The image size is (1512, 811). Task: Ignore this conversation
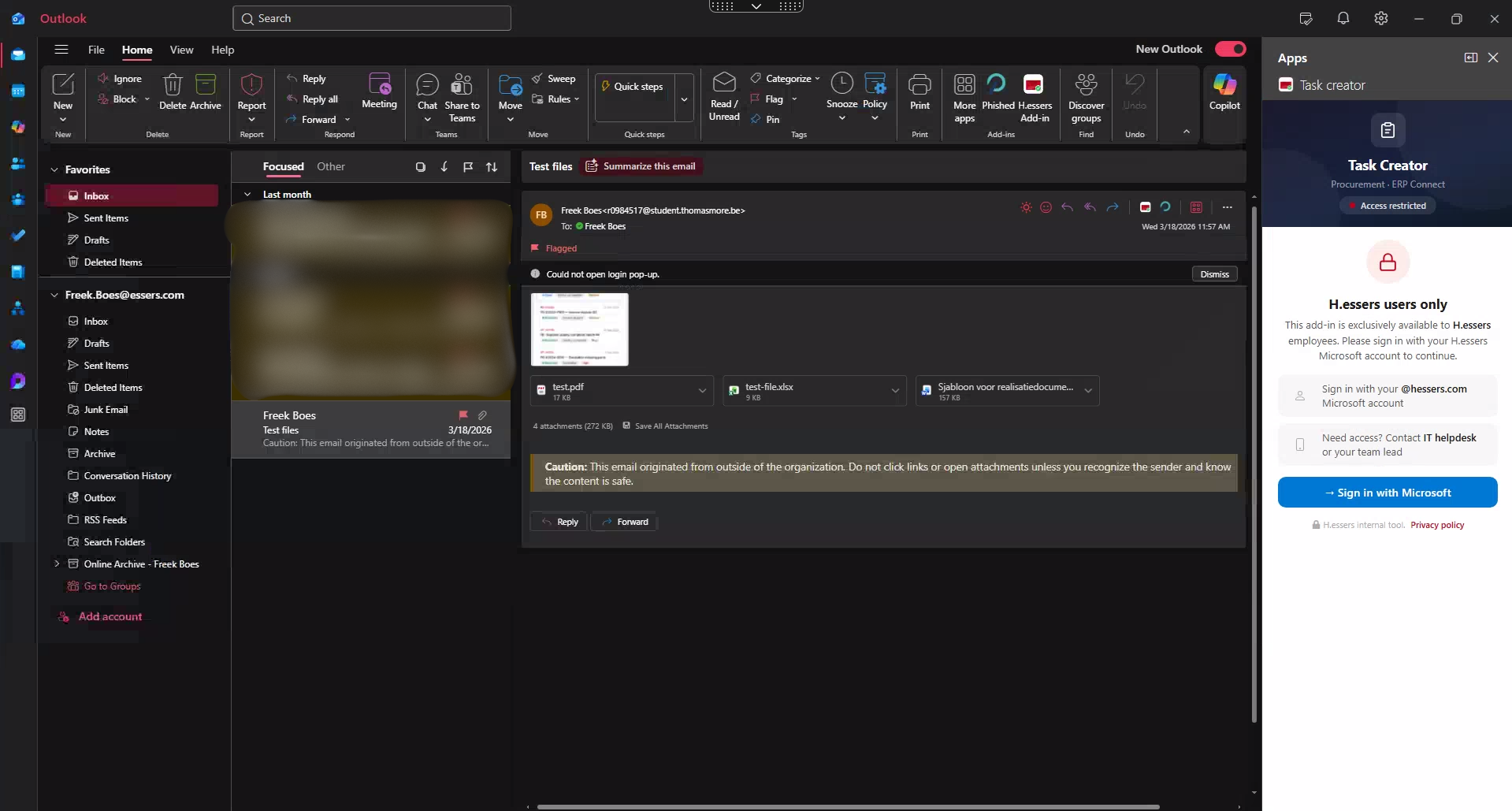coord(120,79)
